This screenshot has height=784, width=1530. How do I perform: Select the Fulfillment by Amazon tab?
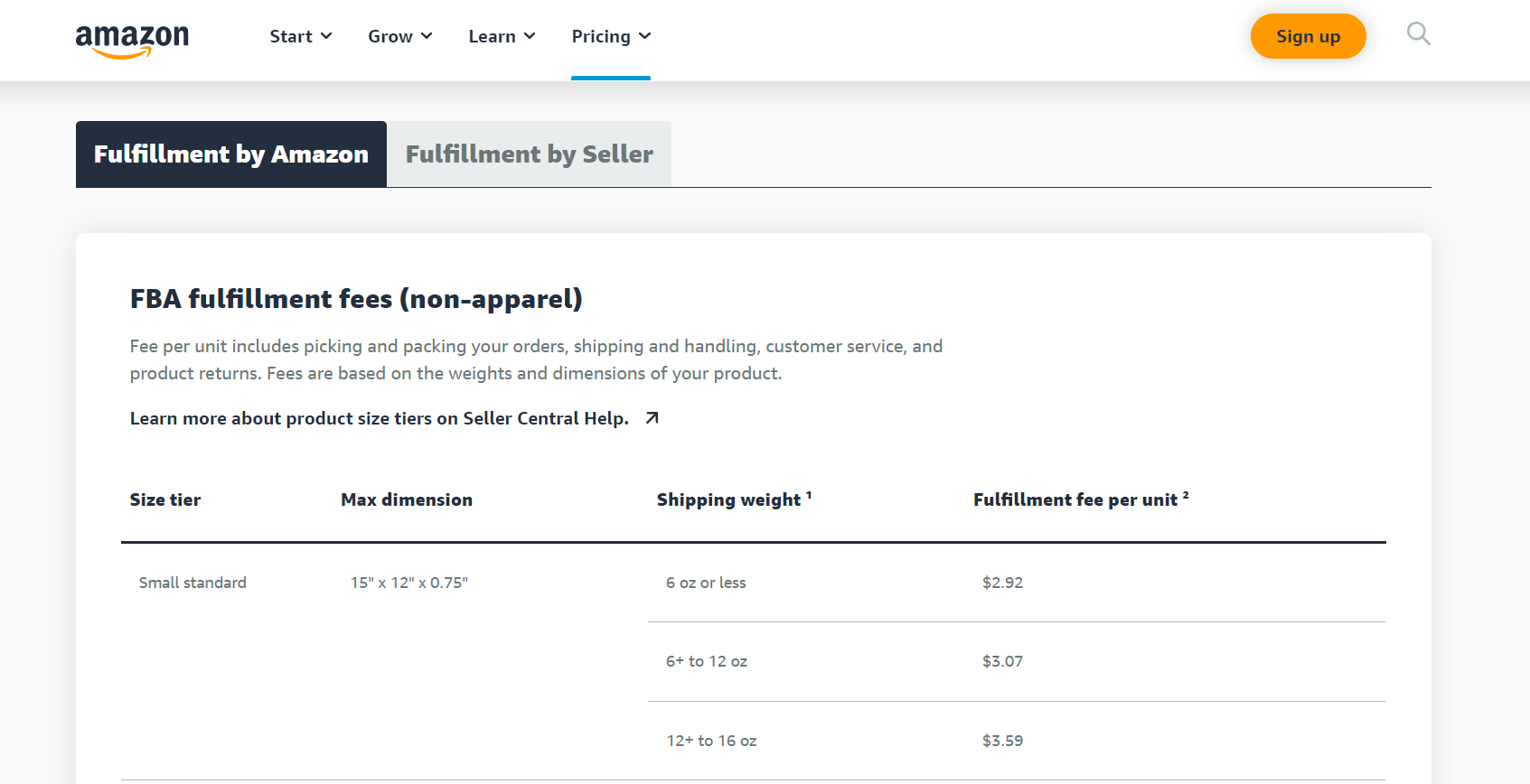click(x=231, y=154)
